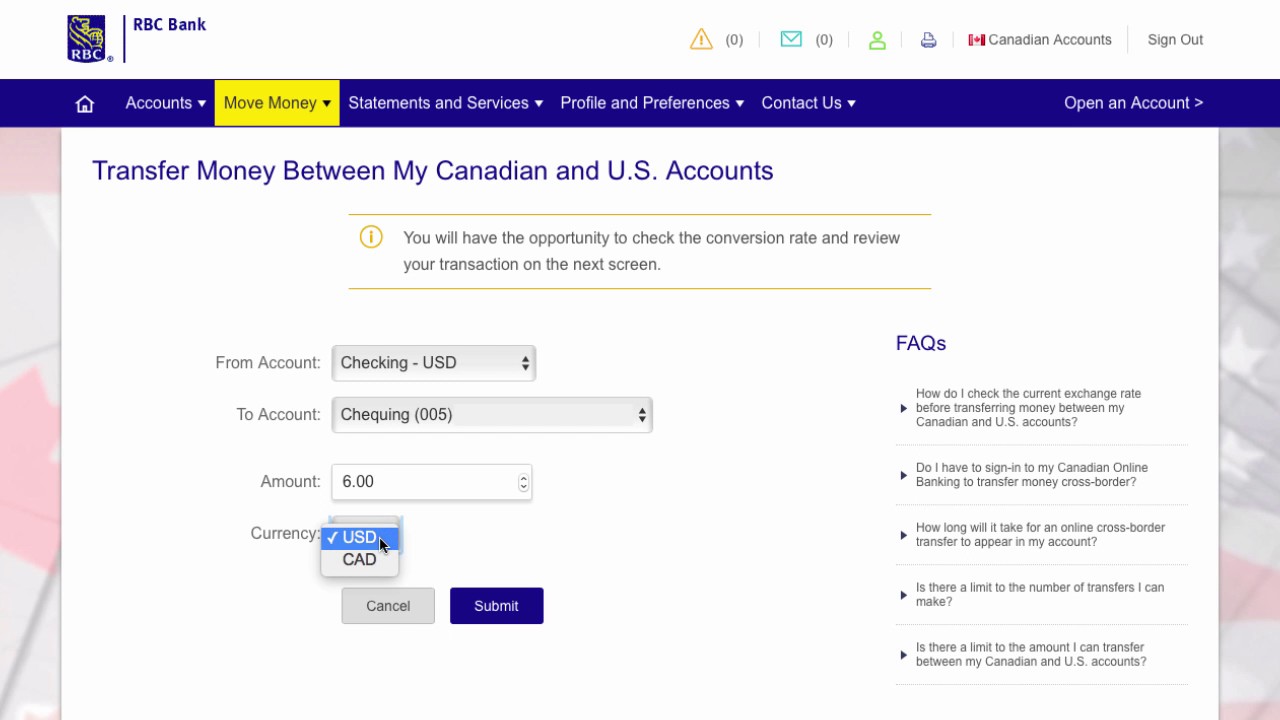The height and width of the screenshot is (720, 1280).
Task: Click the Sign Out link
Action: point(1175,40)
